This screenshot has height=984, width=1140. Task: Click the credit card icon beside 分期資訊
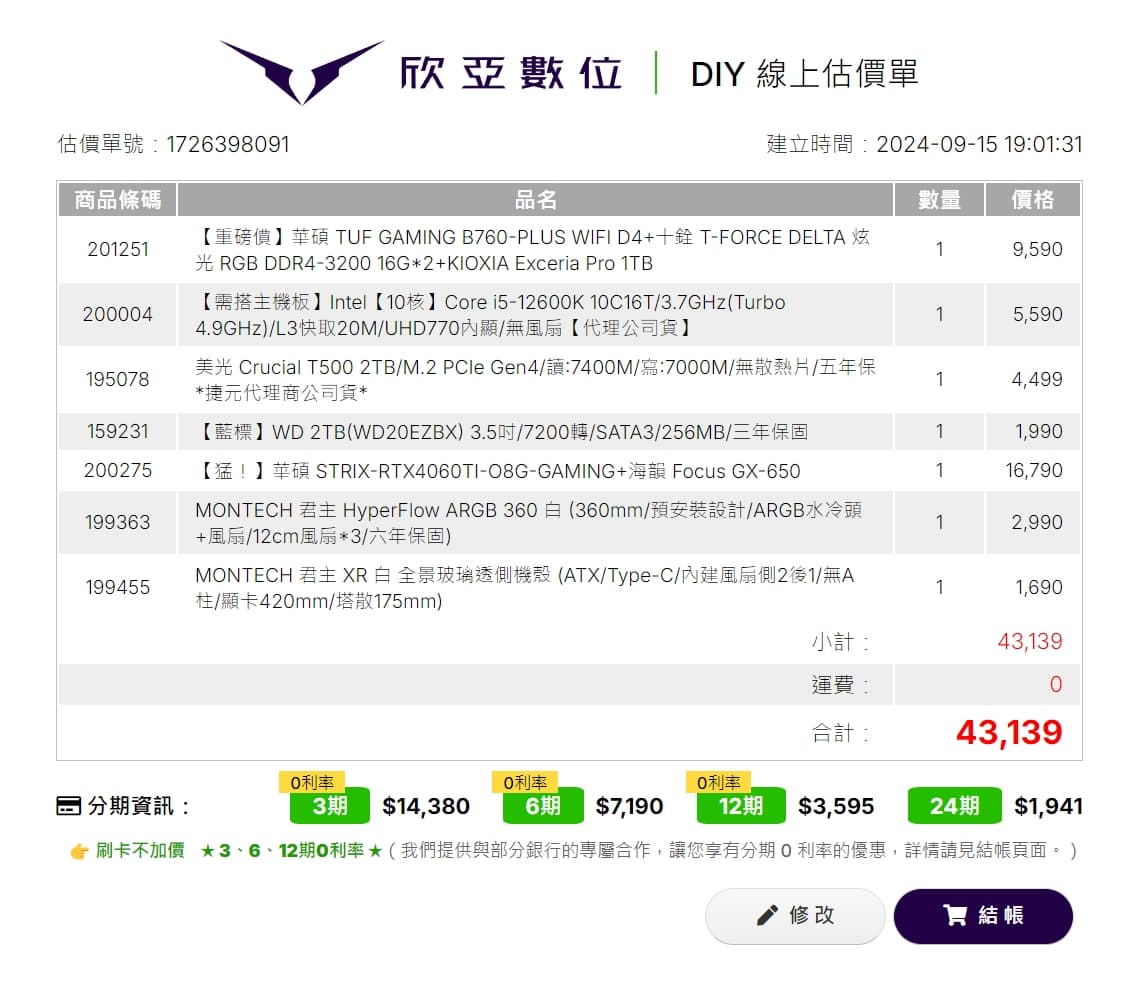(x=68, y=806)
